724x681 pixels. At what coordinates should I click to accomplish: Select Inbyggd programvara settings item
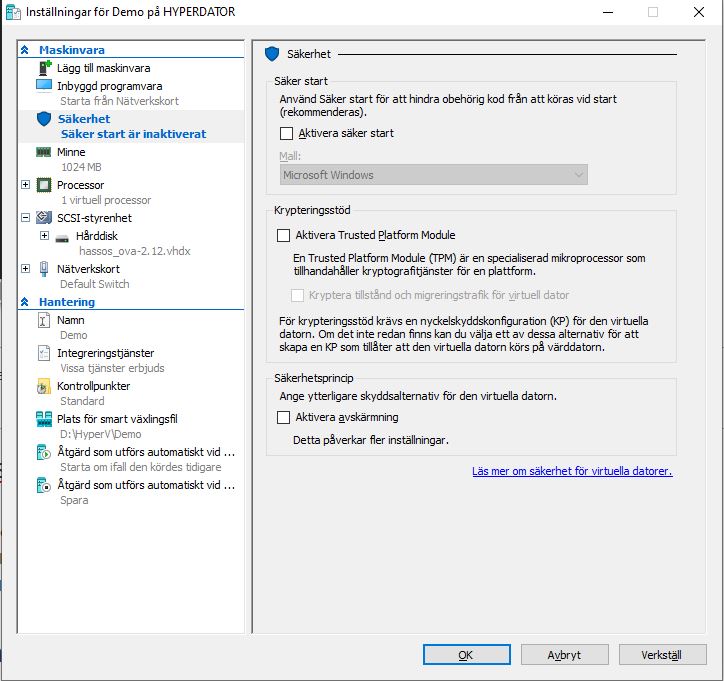coord(109,86)
